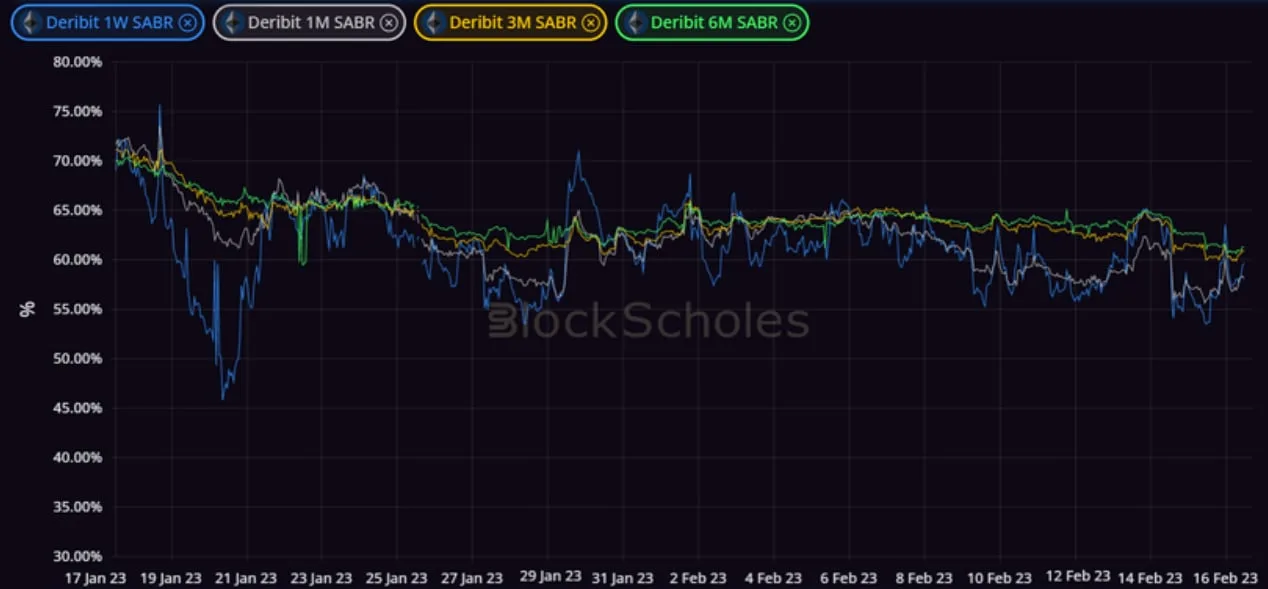
Task: Click the 60.00% y-axis label
Action: pos(78,260)
